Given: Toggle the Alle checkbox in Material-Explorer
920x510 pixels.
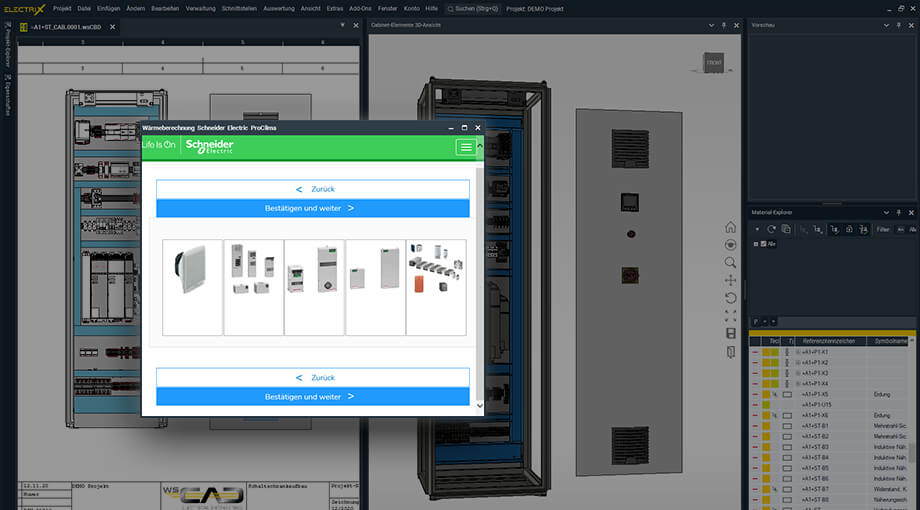Looking at the screenshot, I should [x=762, y=244].
